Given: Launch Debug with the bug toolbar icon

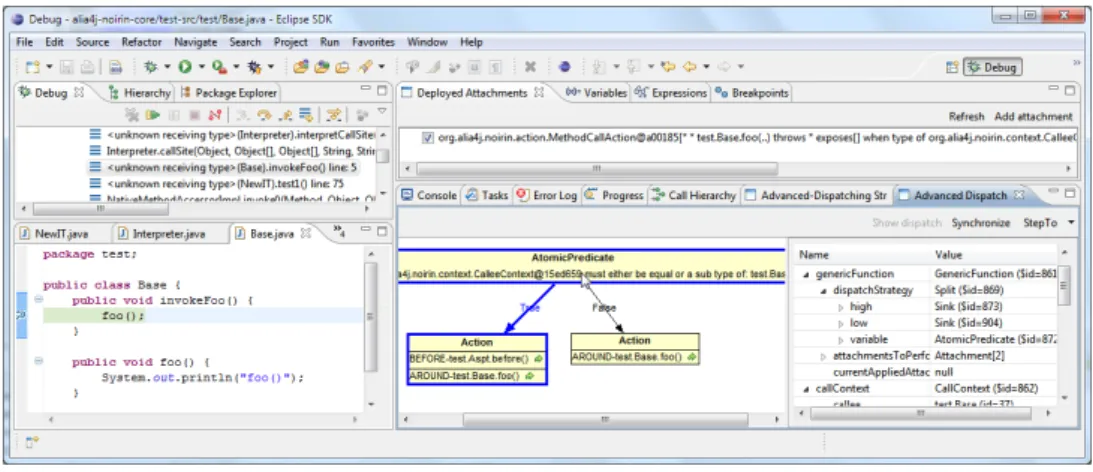Looking at the screenshot, I should (150, 67).
